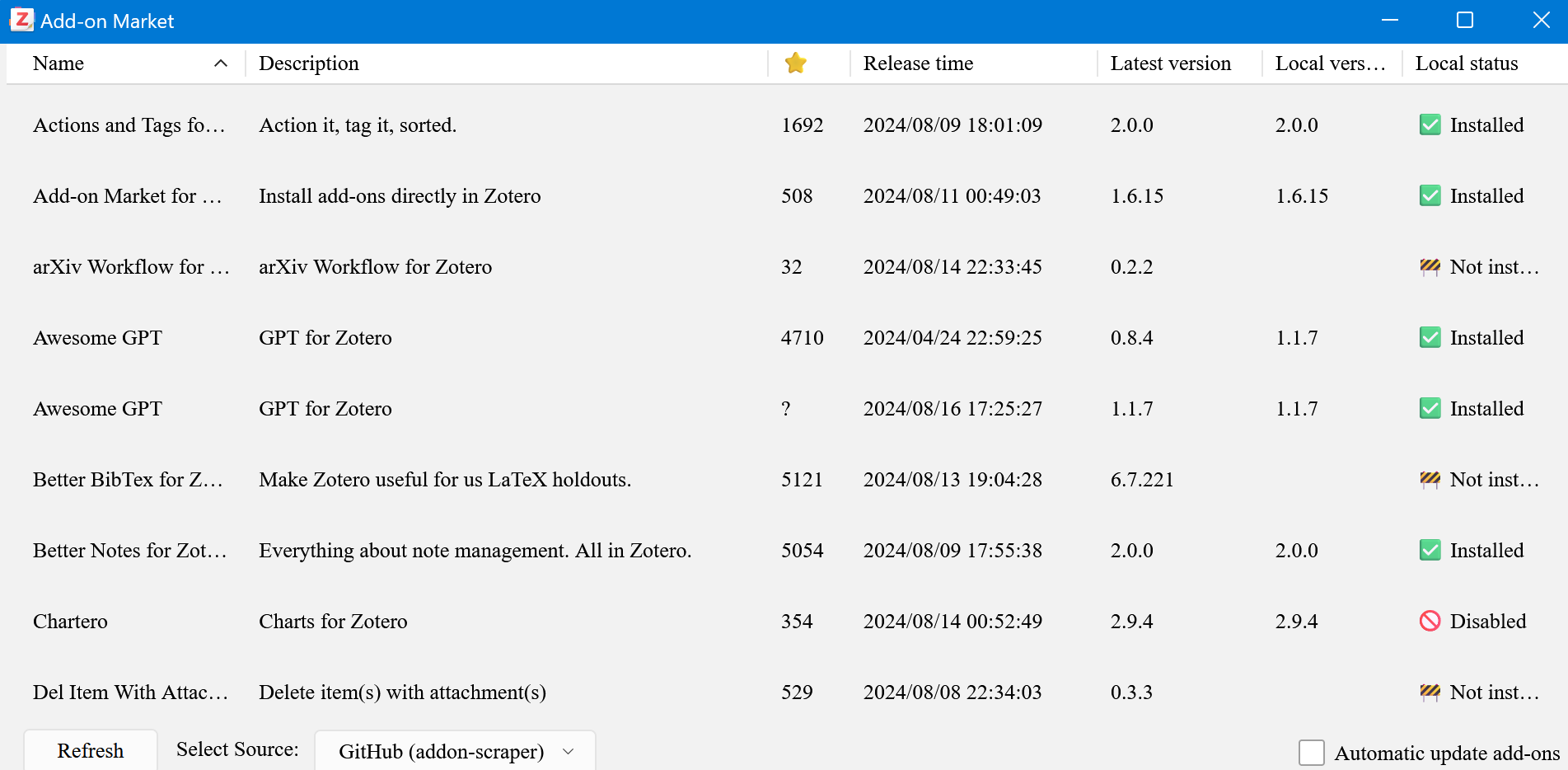Click the Installed check icon for Better Notes
This screenshot has width=1568, height=770.
(x=1430, y=550)
